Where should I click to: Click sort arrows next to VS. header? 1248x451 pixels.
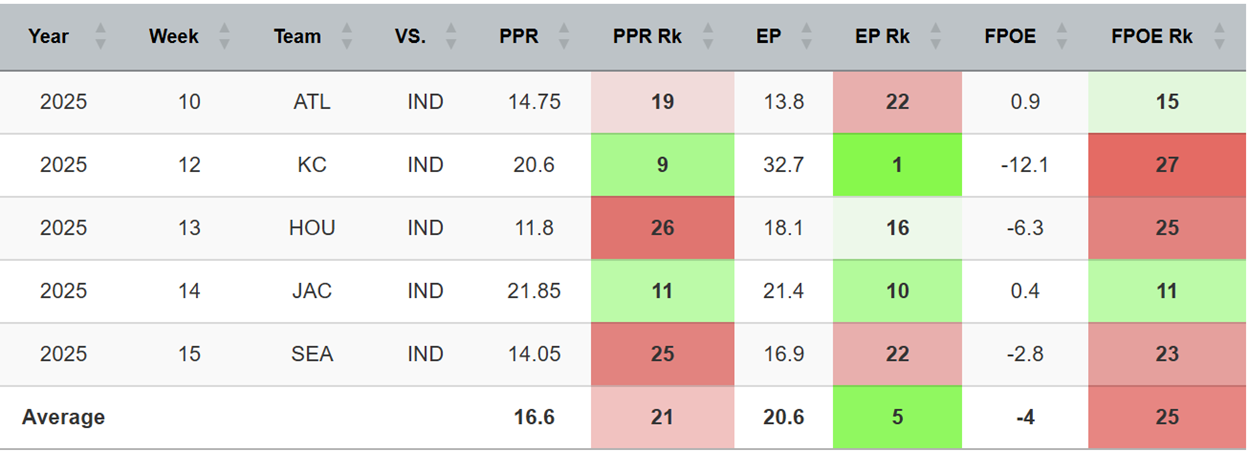(x=451, y=37)
